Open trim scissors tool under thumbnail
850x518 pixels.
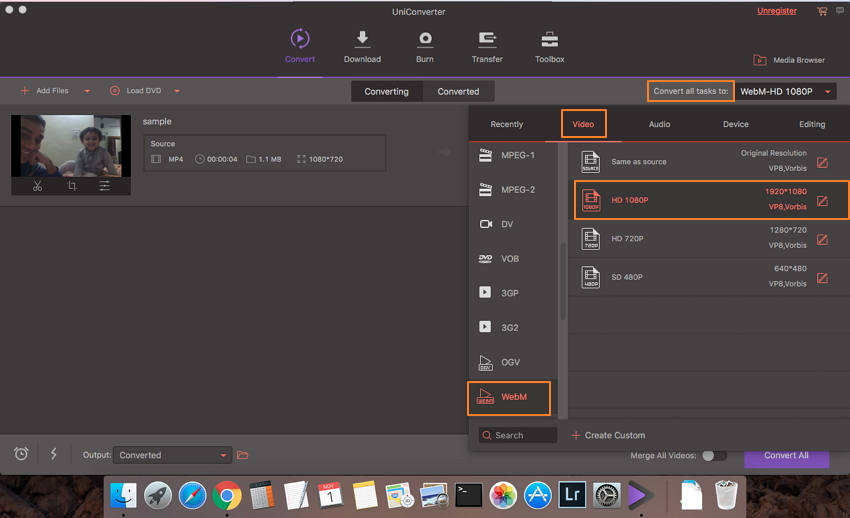[x=37, y=186]
